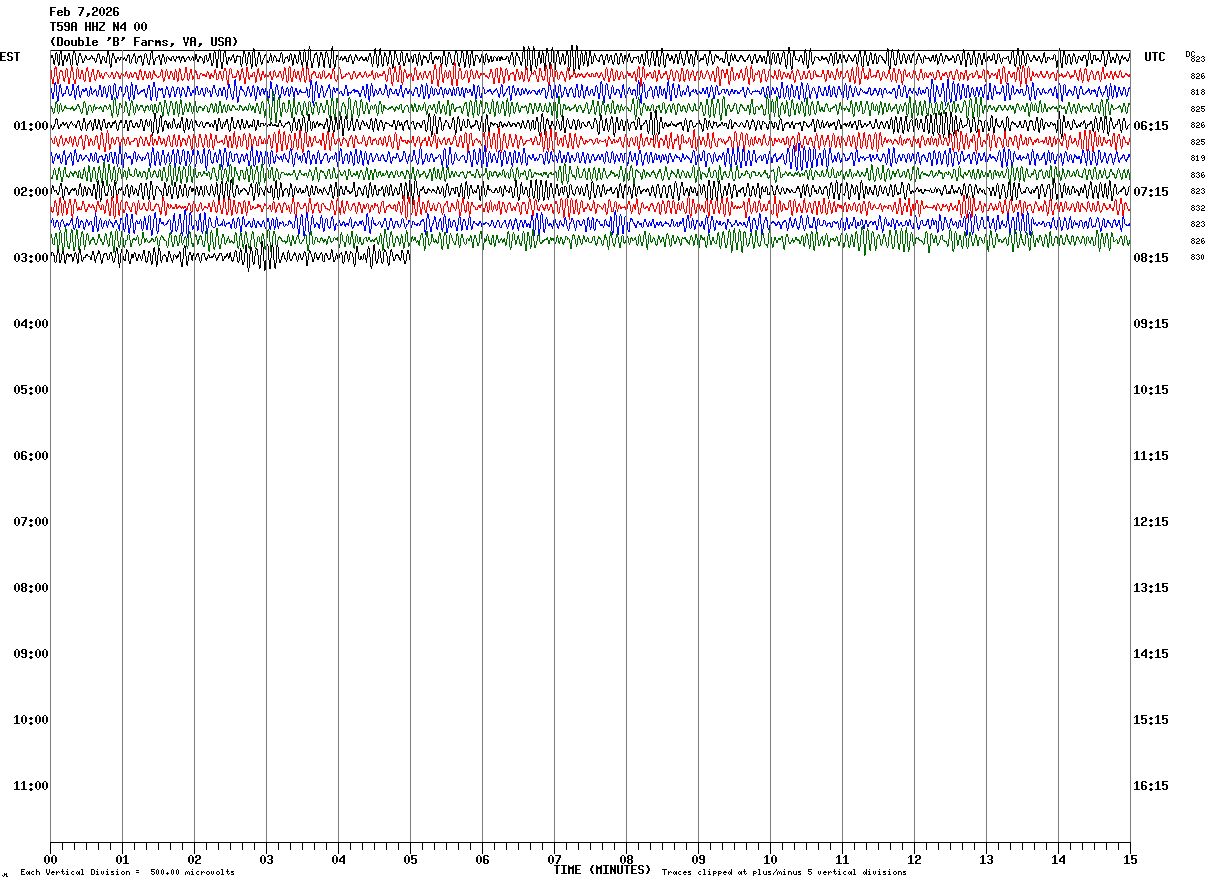The width and height of the screenshot is (1210, 886).
Task: Click the DC offset value '832'
Action: click(1197, 208)
